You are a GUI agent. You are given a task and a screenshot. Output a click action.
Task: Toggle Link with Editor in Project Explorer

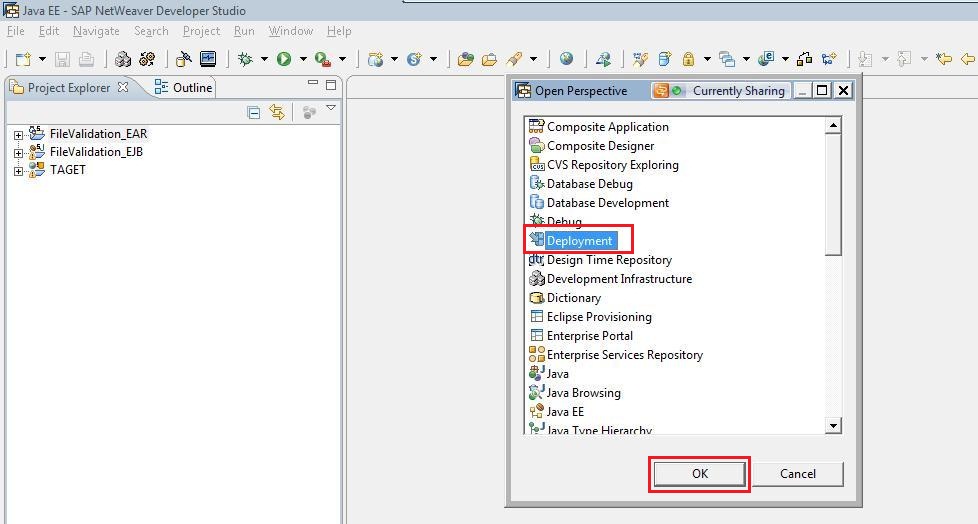point(277,112)
